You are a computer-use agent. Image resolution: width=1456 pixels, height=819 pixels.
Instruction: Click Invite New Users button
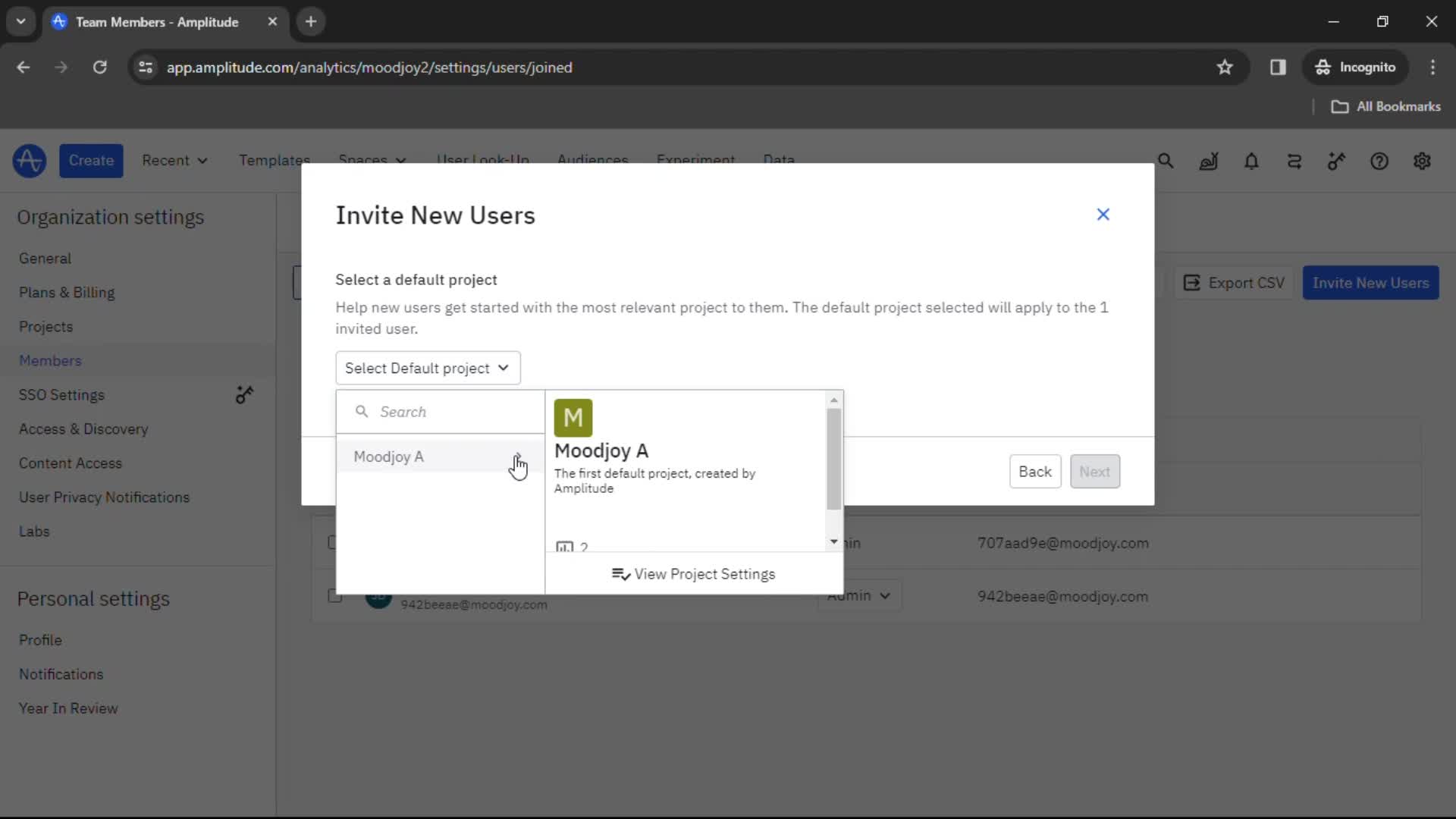1370,283
